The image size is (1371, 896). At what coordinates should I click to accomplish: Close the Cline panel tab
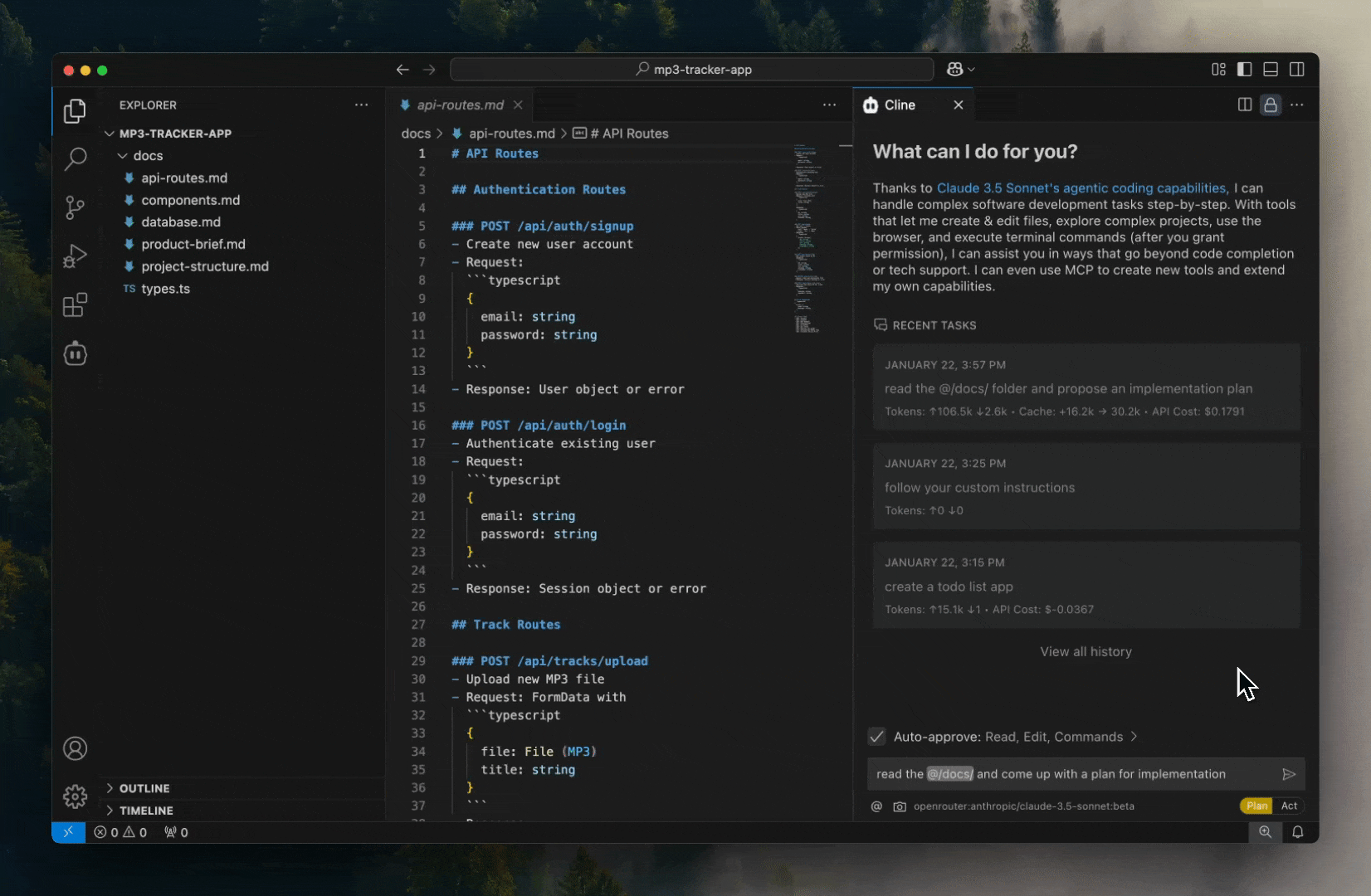[x=959, y=105]
